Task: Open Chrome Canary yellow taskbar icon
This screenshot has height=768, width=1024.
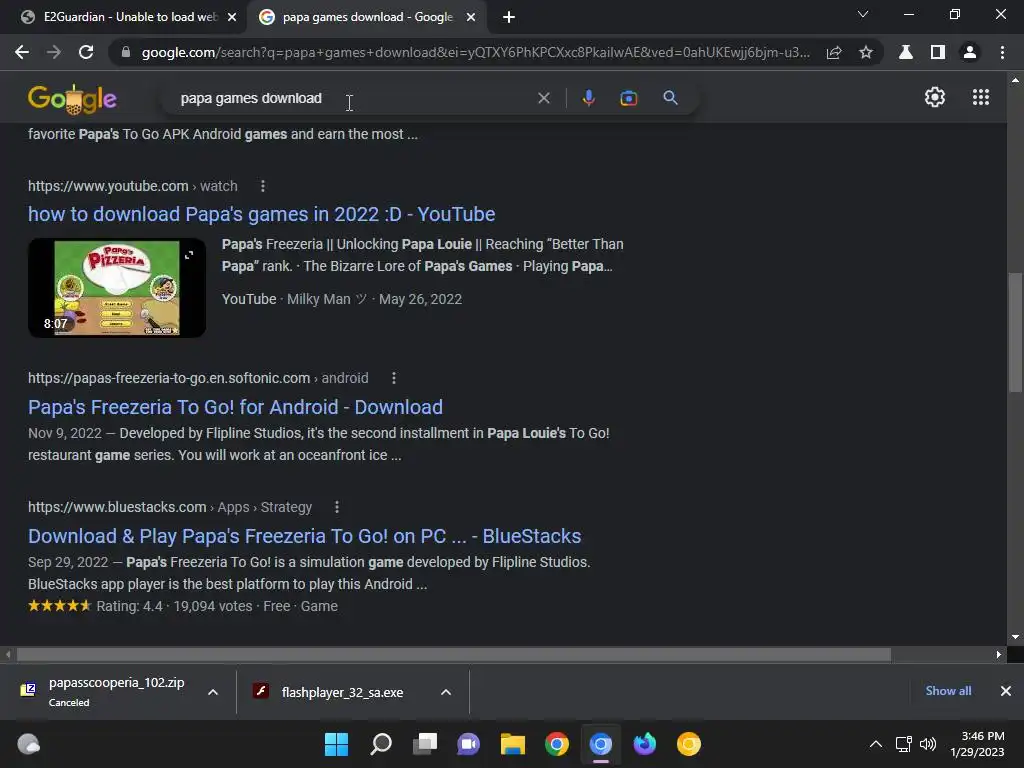Action: click(688, 744)
